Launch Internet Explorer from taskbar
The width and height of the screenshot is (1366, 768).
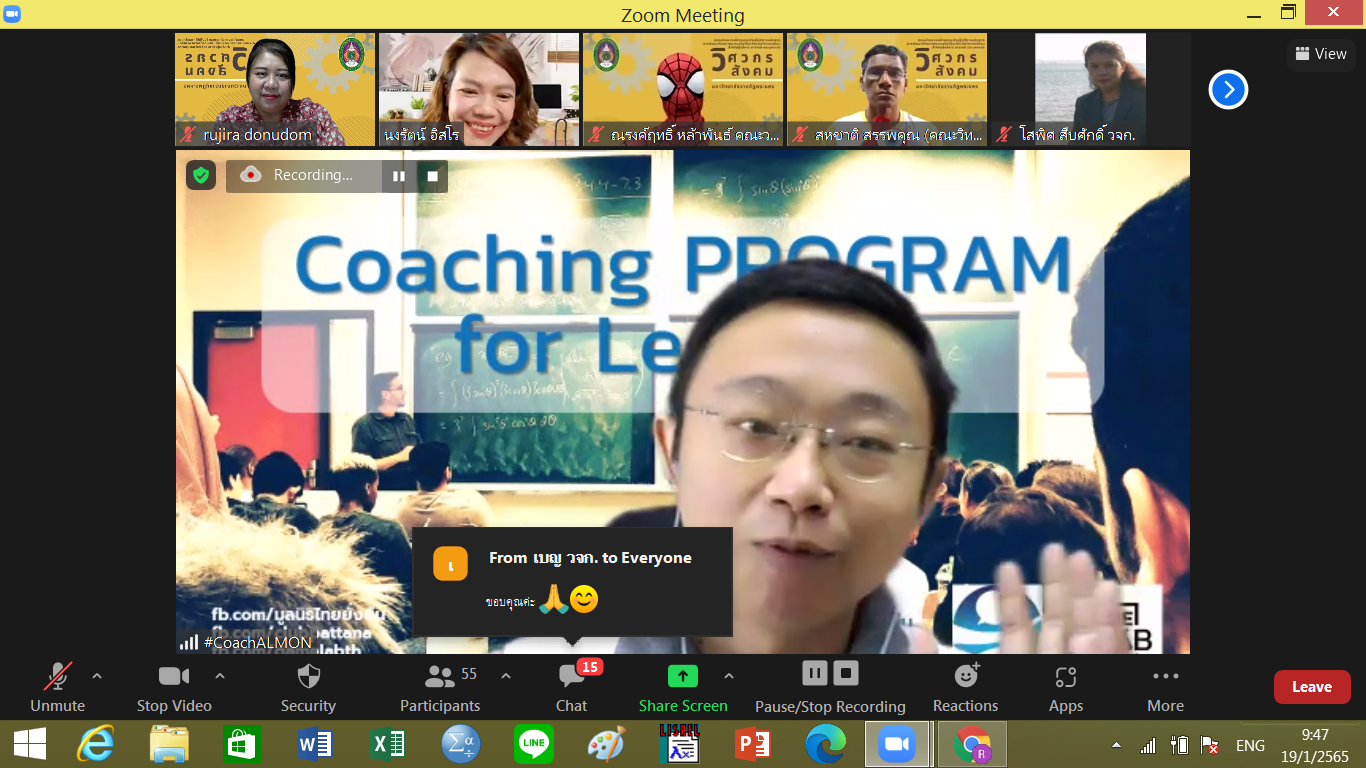[x=97, y=745]
